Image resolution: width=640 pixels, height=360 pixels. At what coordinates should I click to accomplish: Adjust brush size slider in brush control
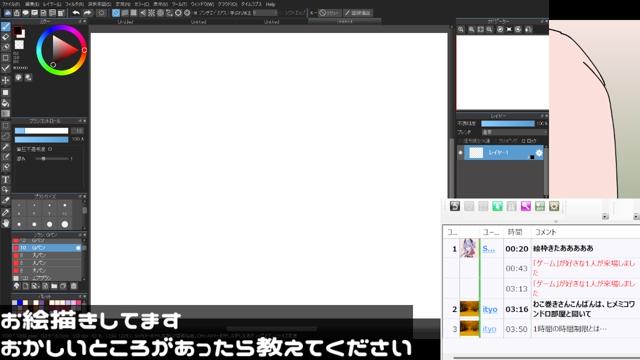42,131
